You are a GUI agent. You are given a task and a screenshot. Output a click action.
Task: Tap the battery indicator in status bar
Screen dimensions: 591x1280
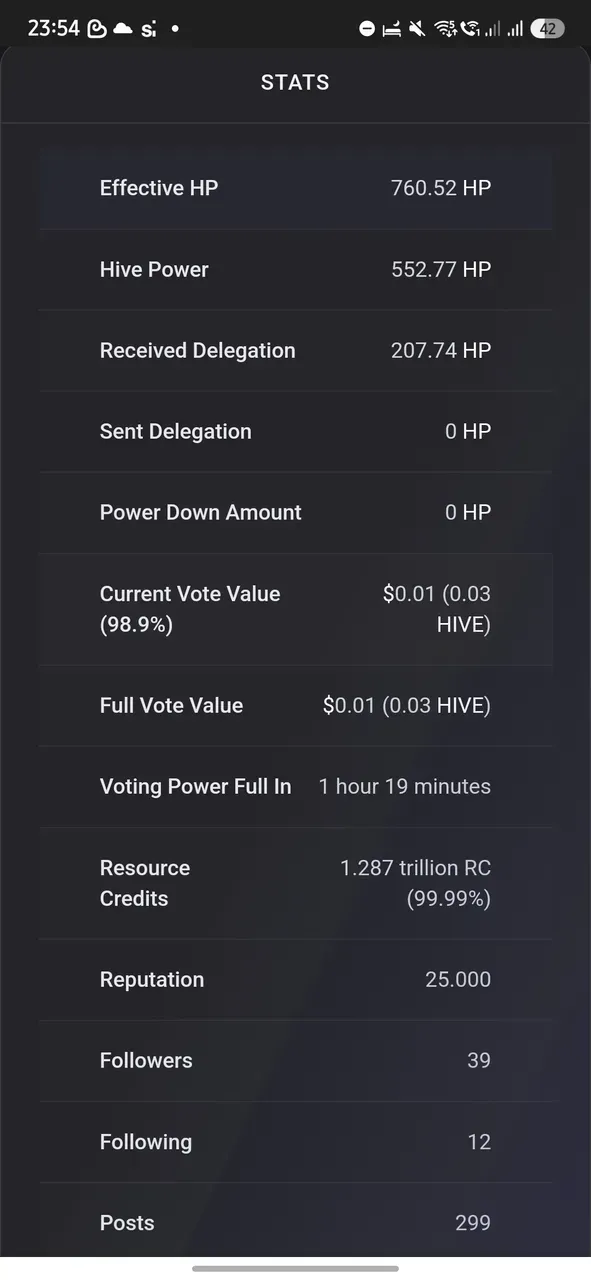547,29
